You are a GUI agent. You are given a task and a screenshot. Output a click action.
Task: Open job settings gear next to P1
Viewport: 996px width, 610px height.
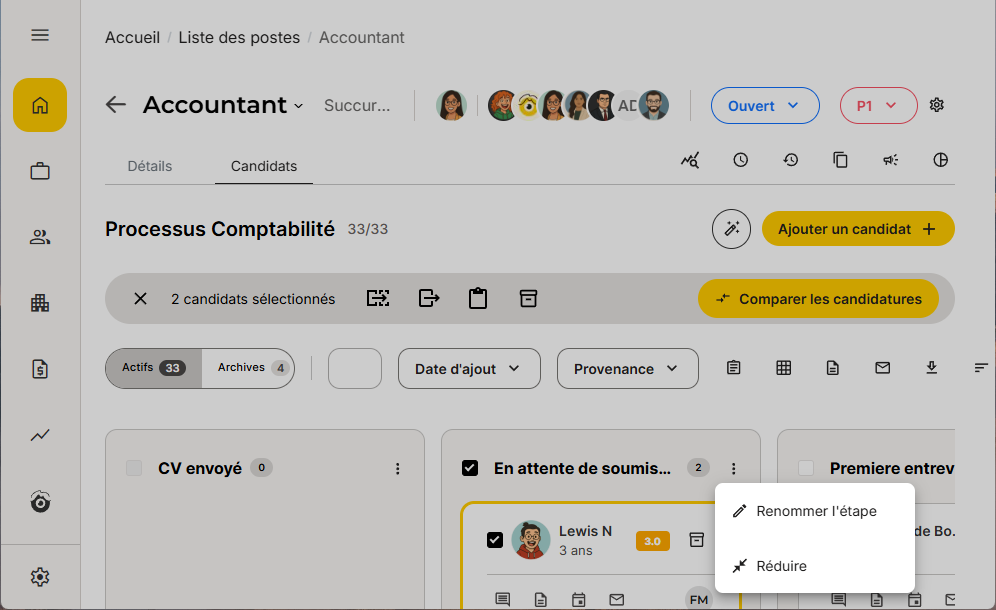click(936, 105)
